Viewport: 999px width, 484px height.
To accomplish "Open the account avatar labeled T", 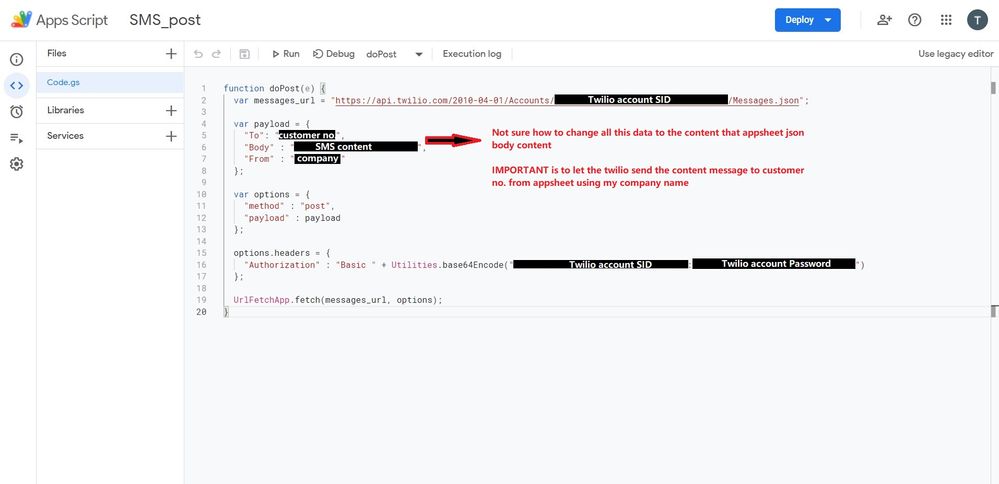I will 977,20.
